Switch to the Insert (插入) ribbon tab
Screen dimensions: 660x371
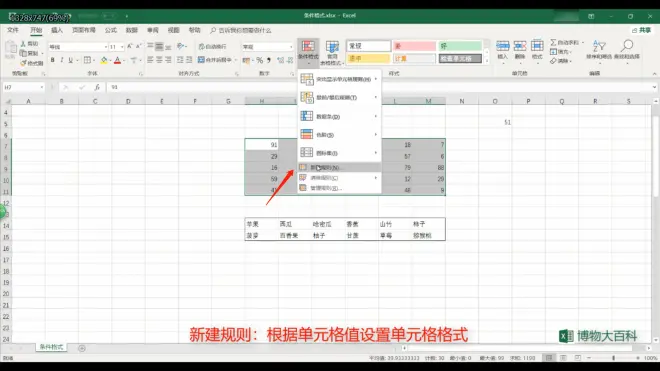57,30
